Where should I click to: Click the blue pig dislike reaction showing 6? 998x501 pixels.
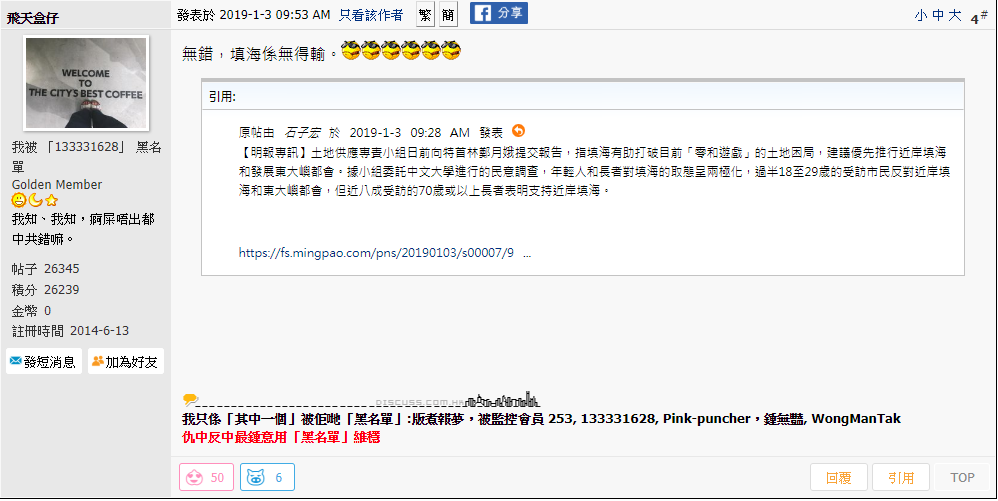click(x=267, y=477)
